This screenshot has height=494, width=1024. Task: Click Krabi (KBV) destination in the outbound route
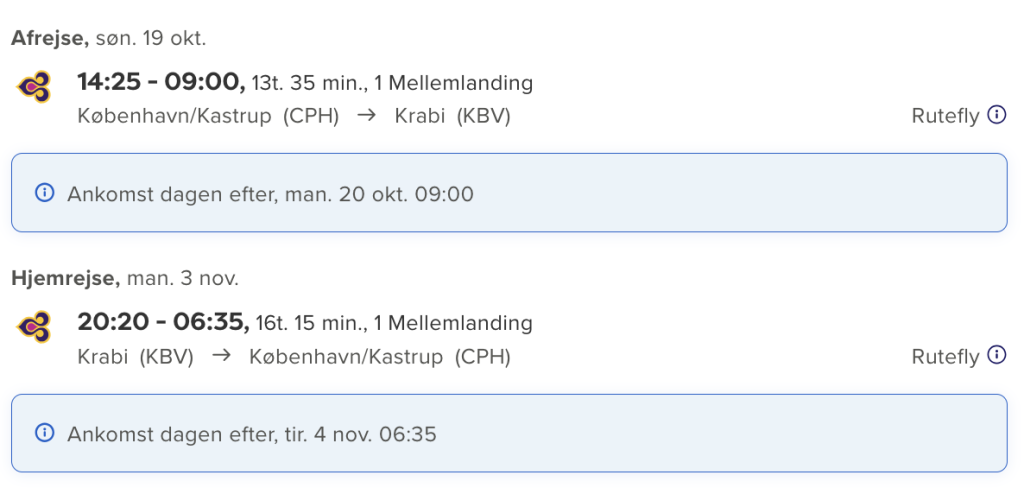[453, 116]
